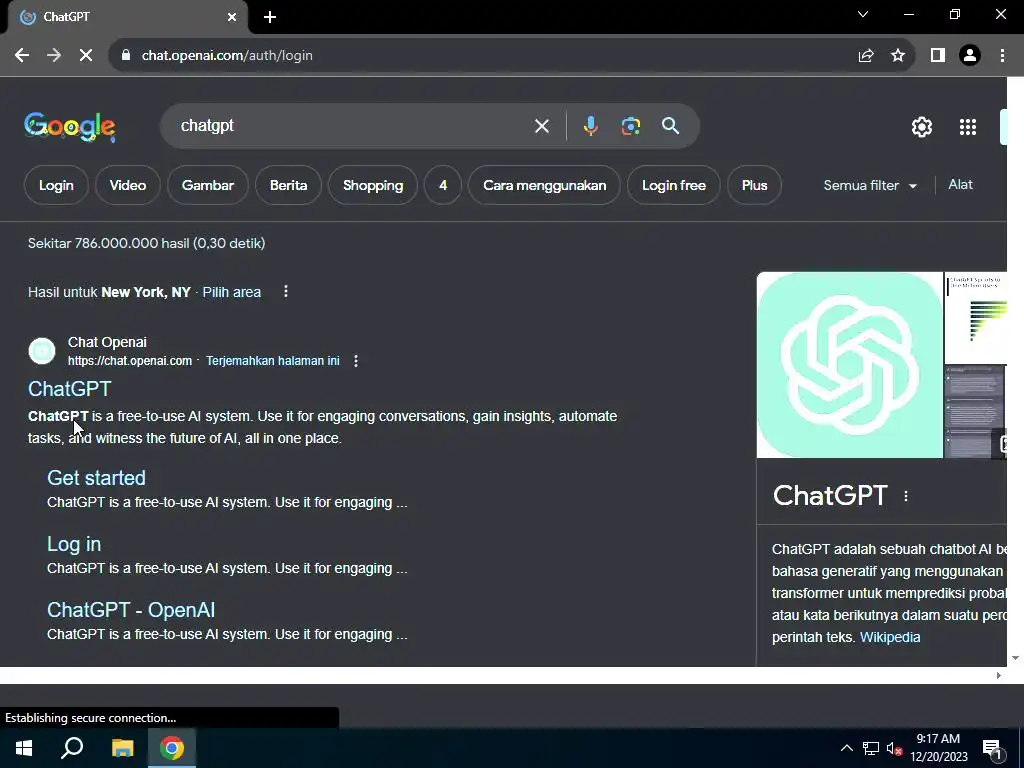This screenshot has width=1024, height=768.
Task: Select the Plus filter chip
Action: click(754, 185)
